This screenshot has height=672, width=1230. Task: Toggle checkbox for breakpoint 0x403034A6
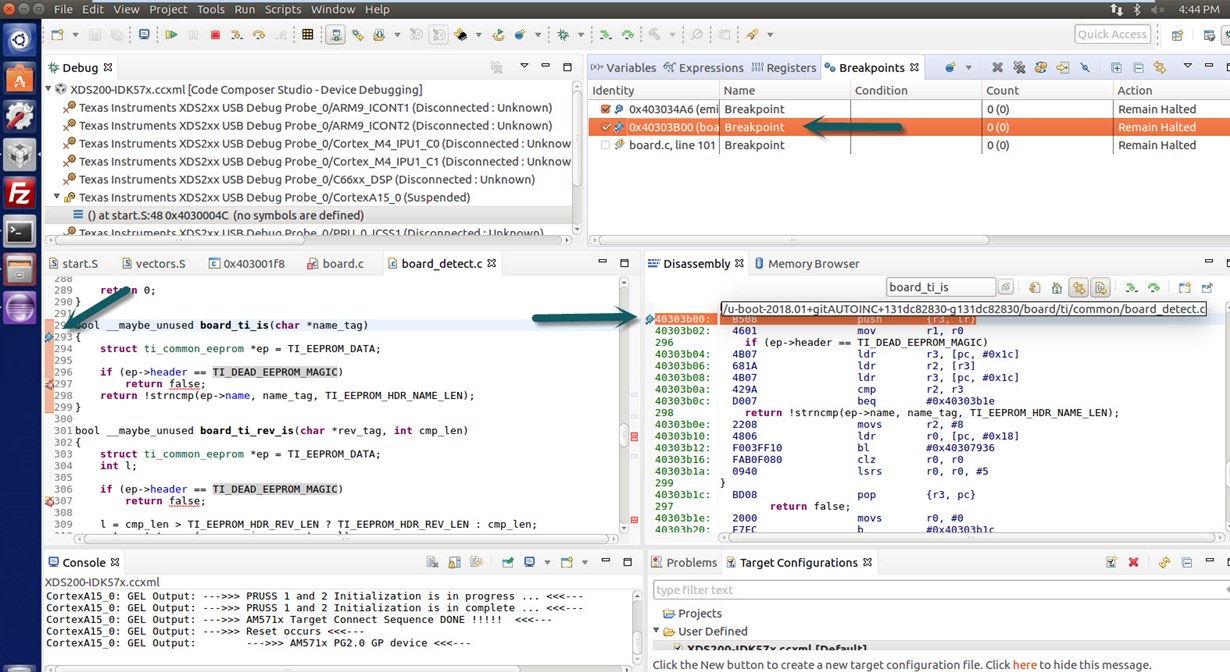605,109
